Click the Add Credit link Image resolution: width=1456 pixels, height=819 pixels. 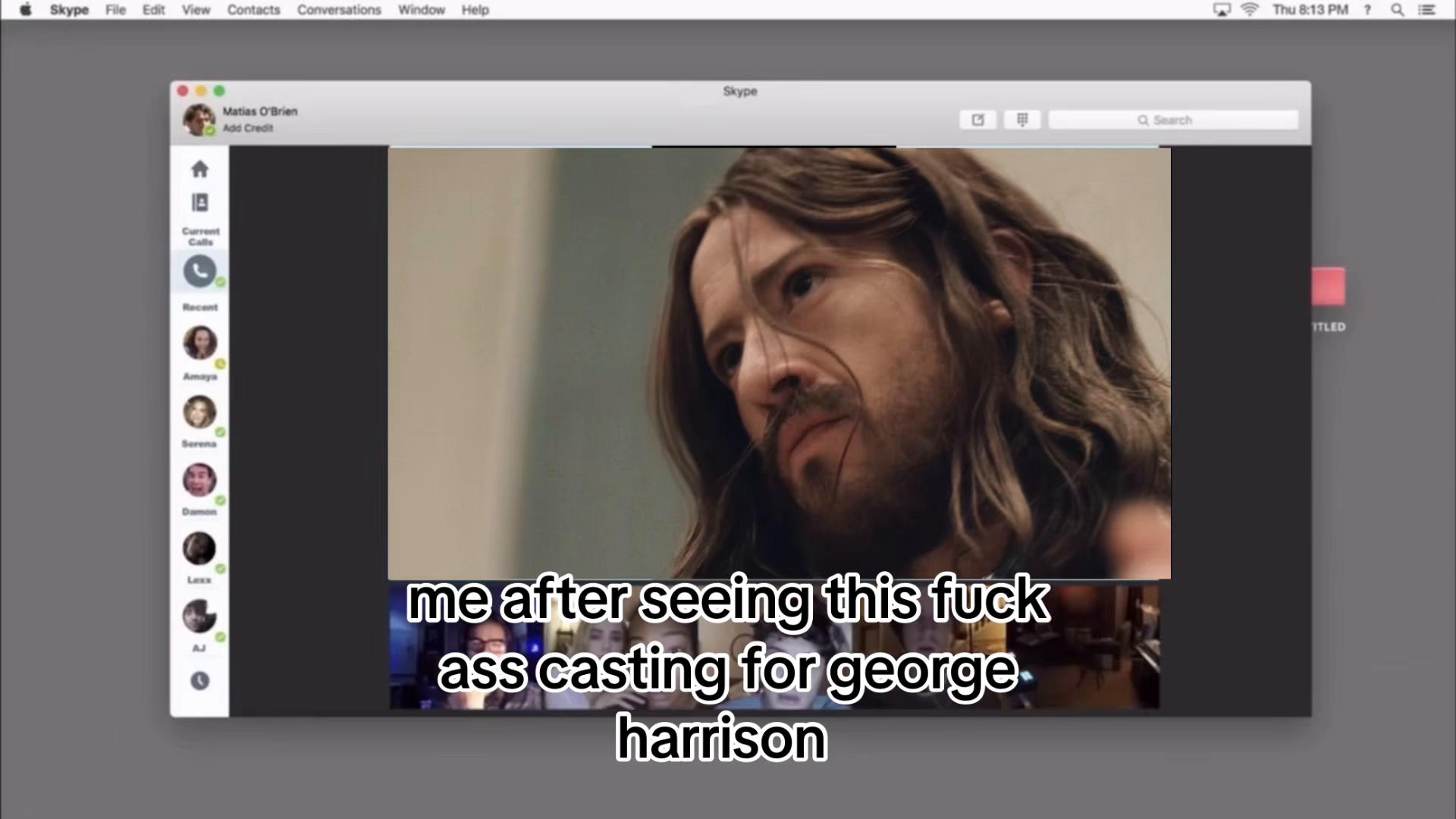pyautogui.click(x=248, y=128)
